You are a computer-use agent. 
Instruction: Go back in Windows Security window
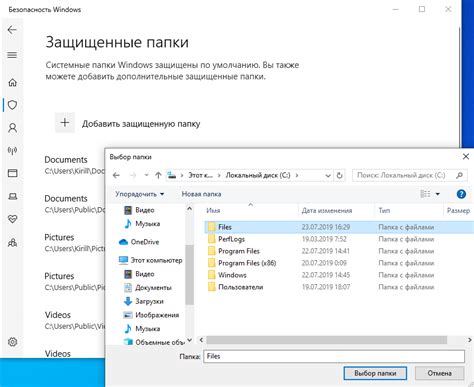(x=12, y=30)
